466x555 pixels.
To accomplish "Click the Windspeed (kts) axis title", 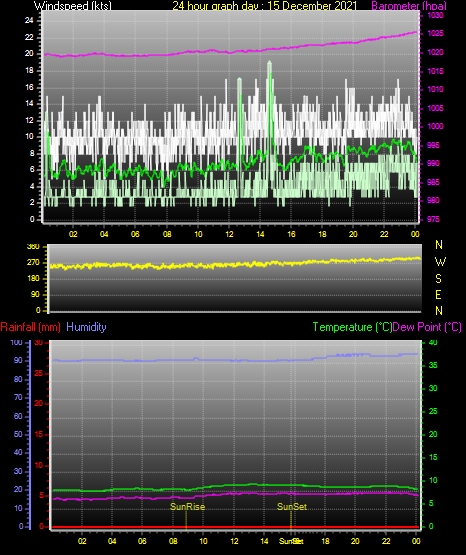I will pyautogui.click(x=73, y=5).
